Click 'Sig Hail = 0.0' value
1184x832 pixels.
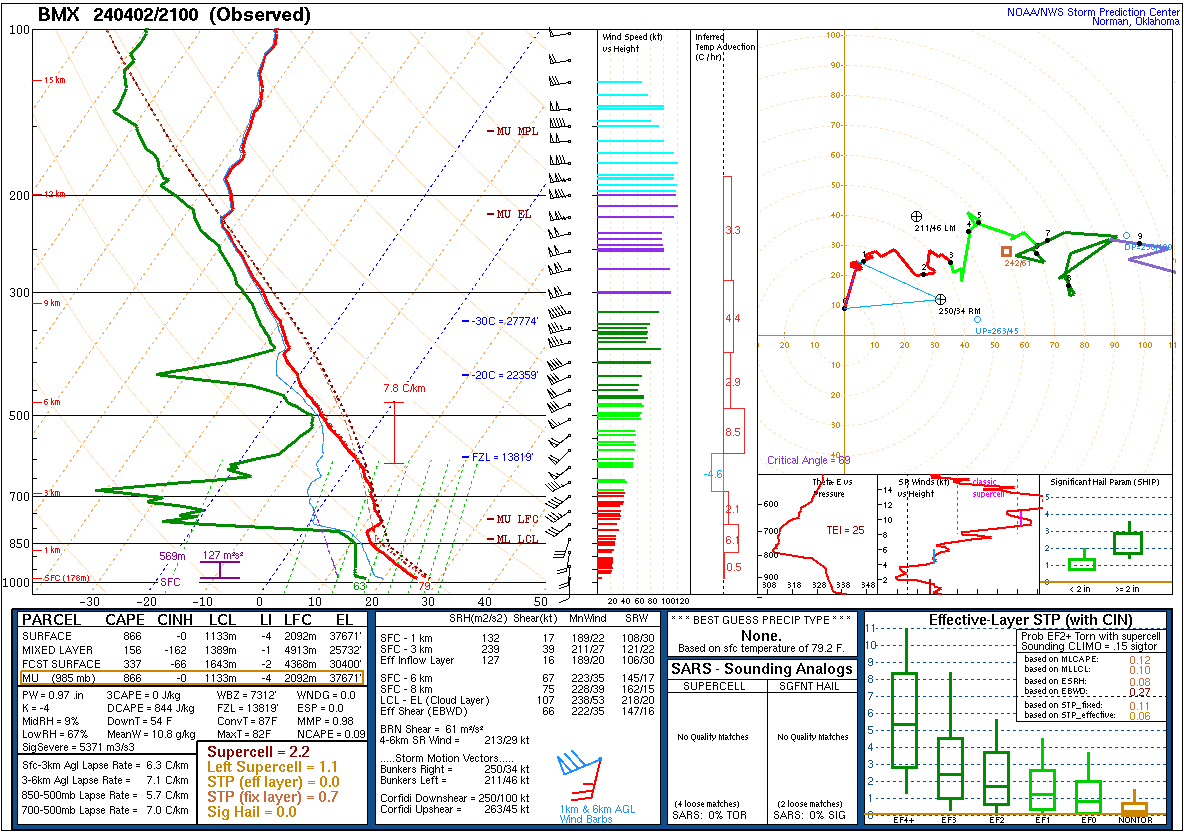tap(252, 812)
